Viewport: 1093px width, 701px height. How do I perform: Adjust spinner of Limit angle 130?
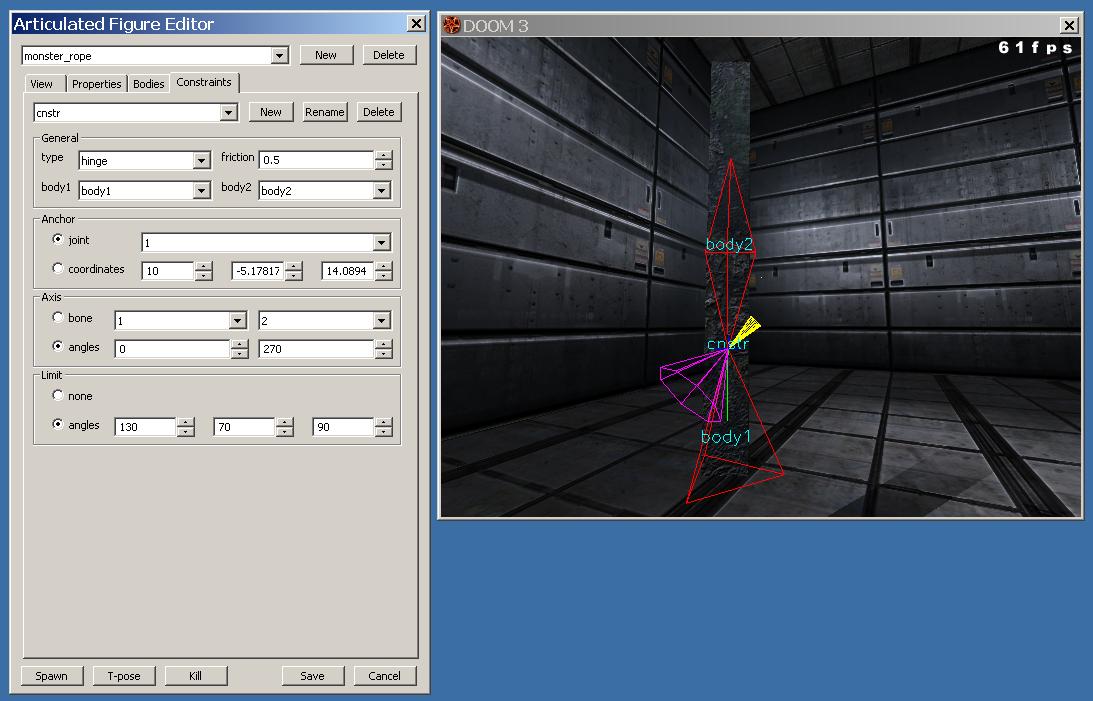(185, 427)
